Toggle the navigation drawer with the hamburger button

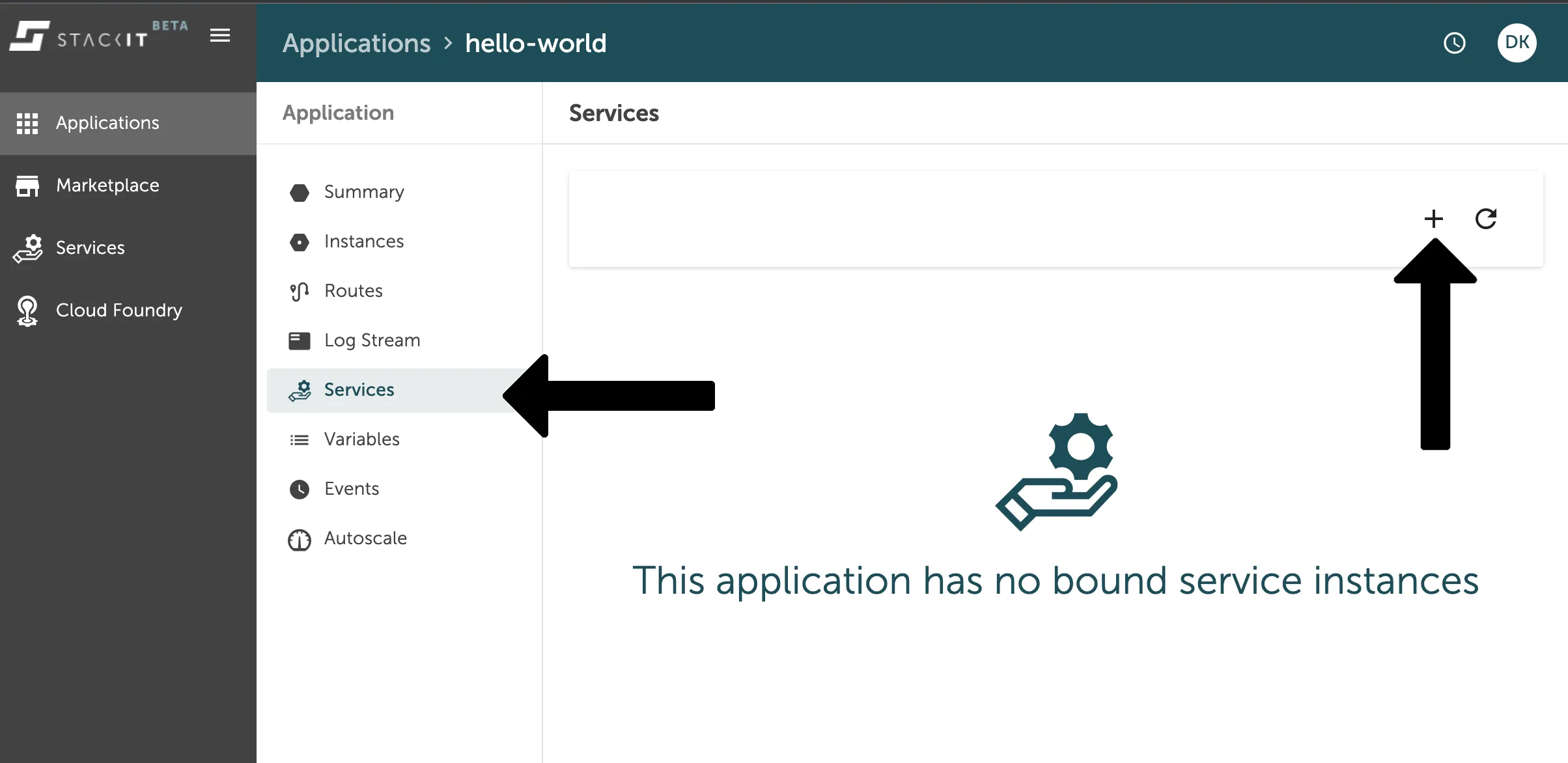click(219, 35)
